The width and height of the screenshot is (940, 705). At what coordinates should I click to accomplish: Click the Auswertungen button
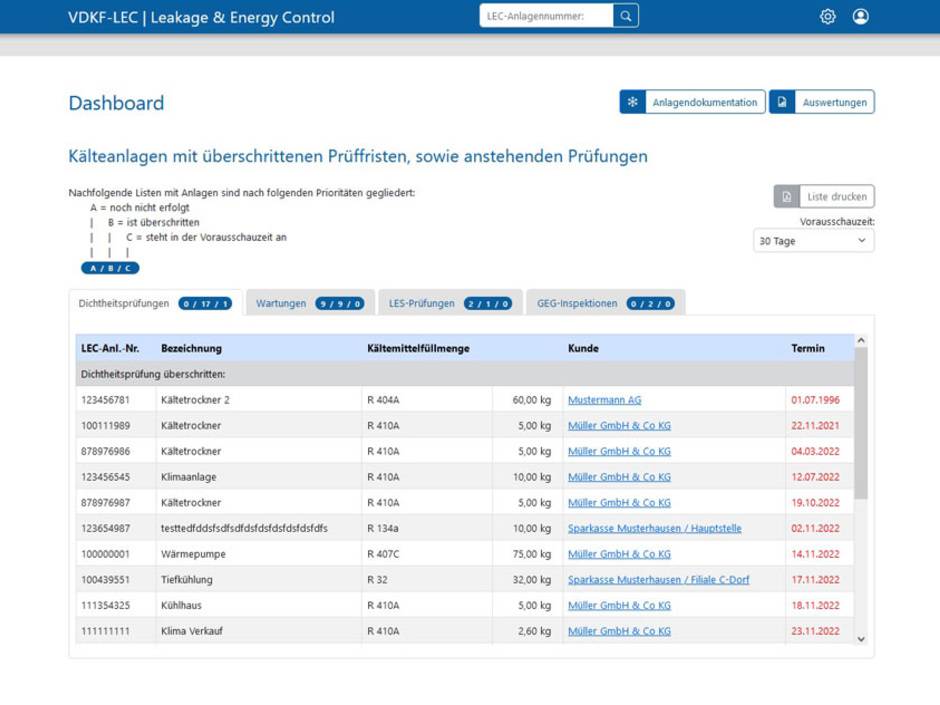tap(834, 102)
